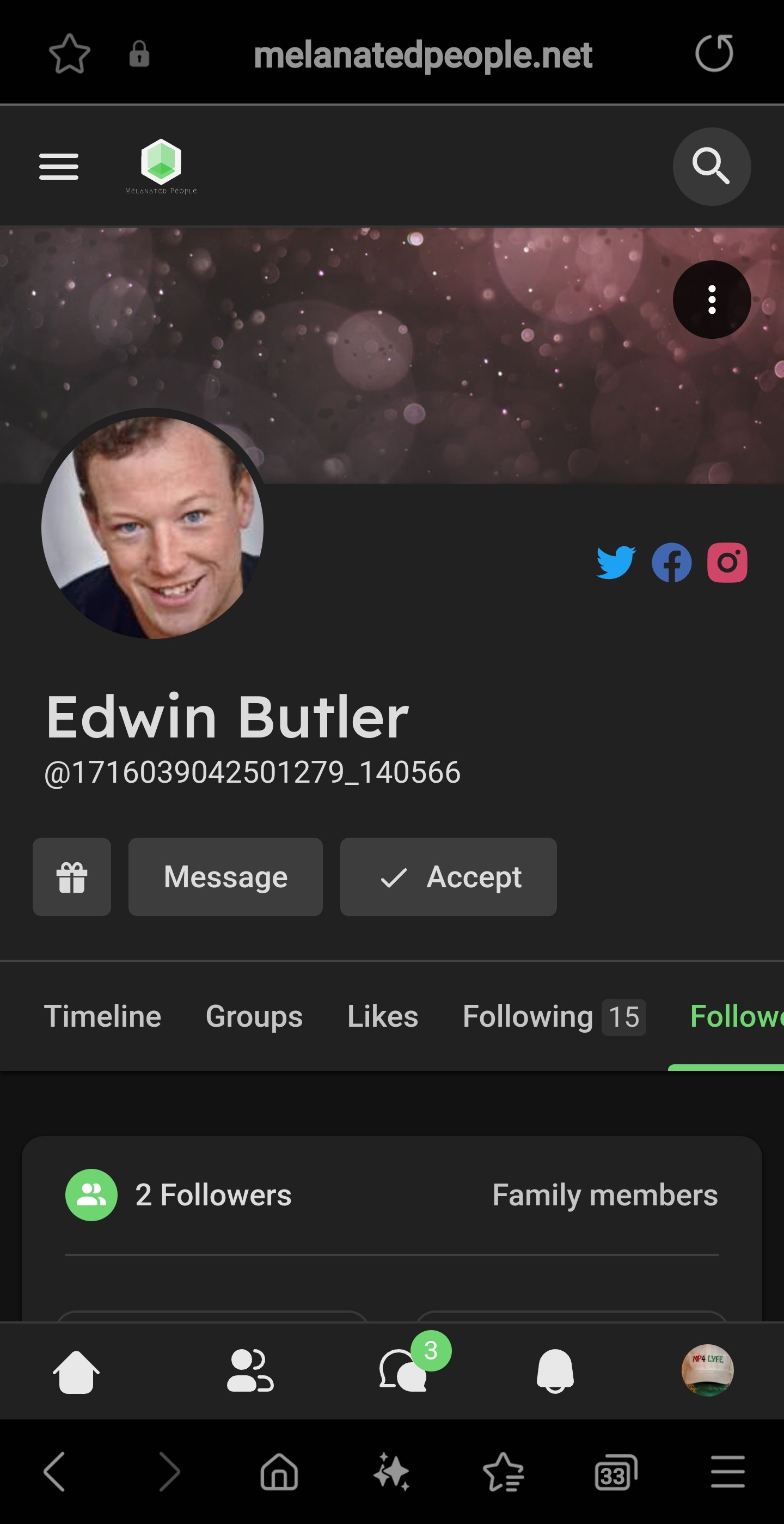Open Edwin Butler's Facebook link
The width and height of the screenshot is (784, 1524).
[671, 562]
